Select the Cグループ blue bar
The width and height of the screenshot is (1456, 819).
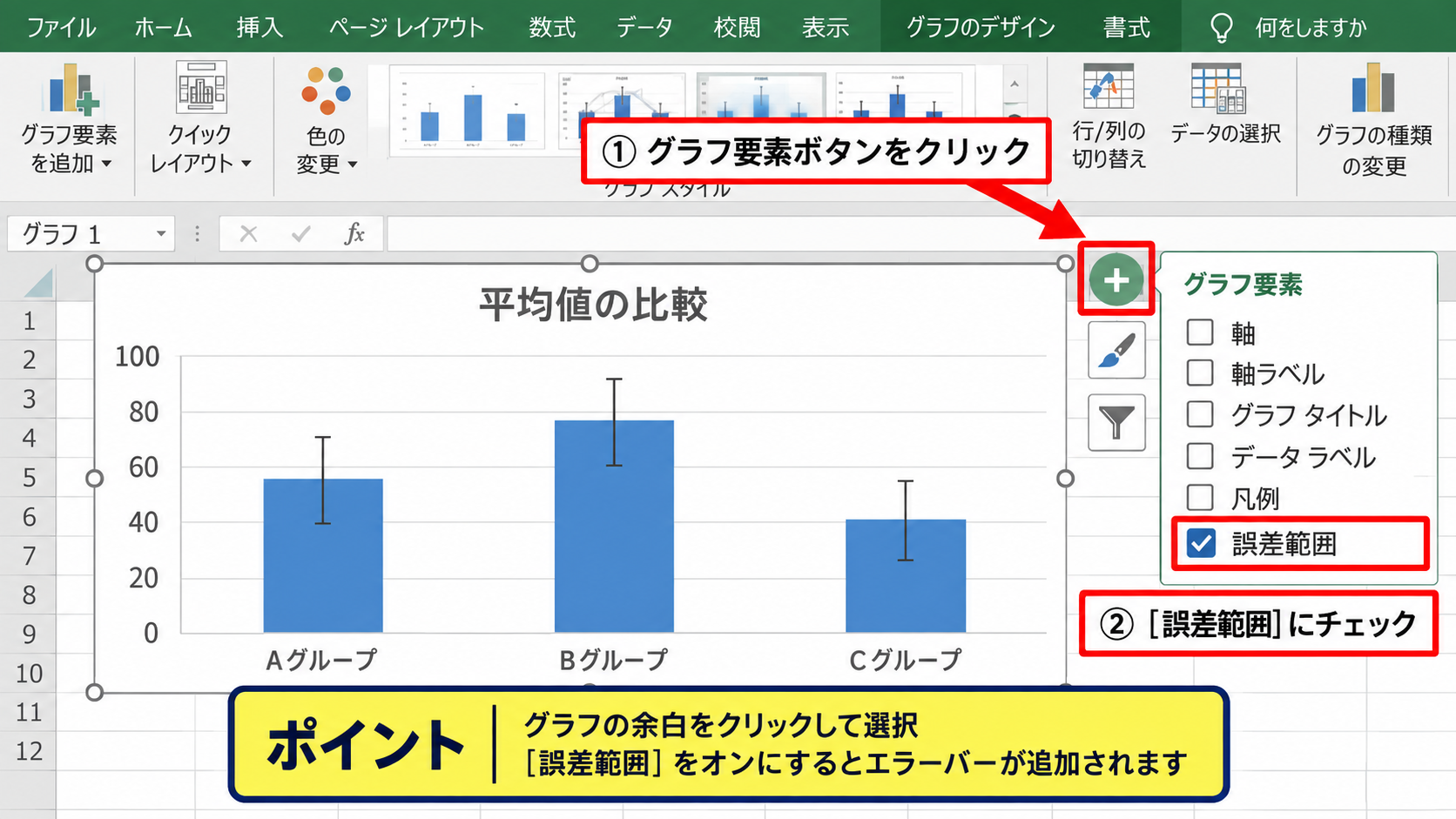coord(906,575)
